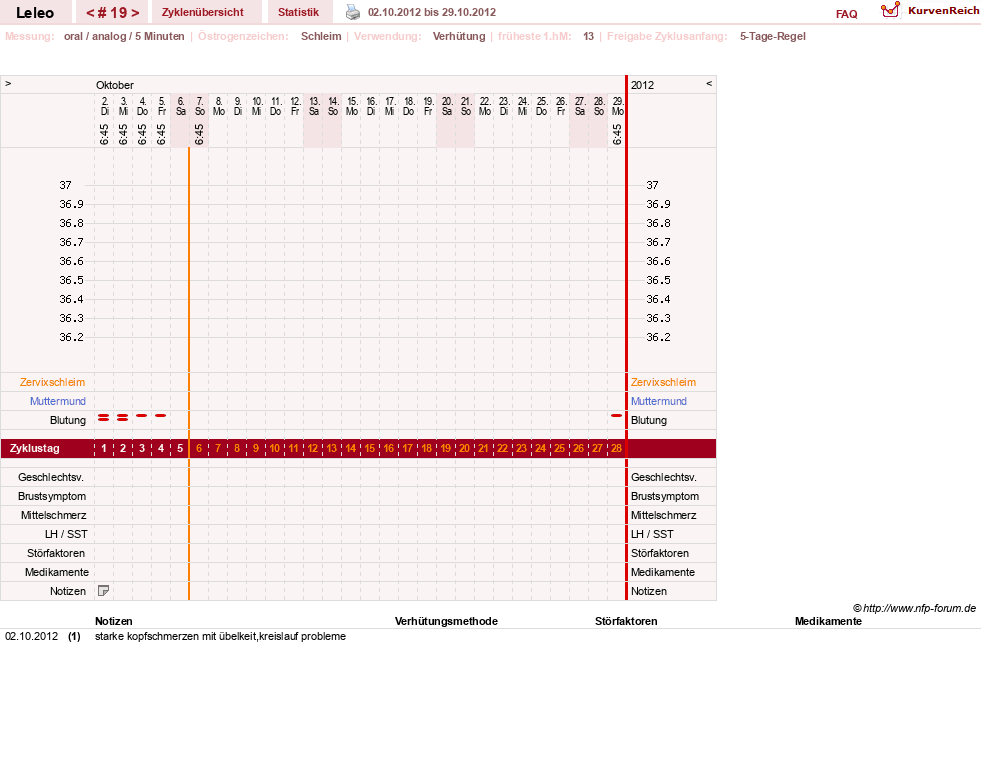
Task: Click the left orange Zervixschleim label
Action: coord(53,382)
